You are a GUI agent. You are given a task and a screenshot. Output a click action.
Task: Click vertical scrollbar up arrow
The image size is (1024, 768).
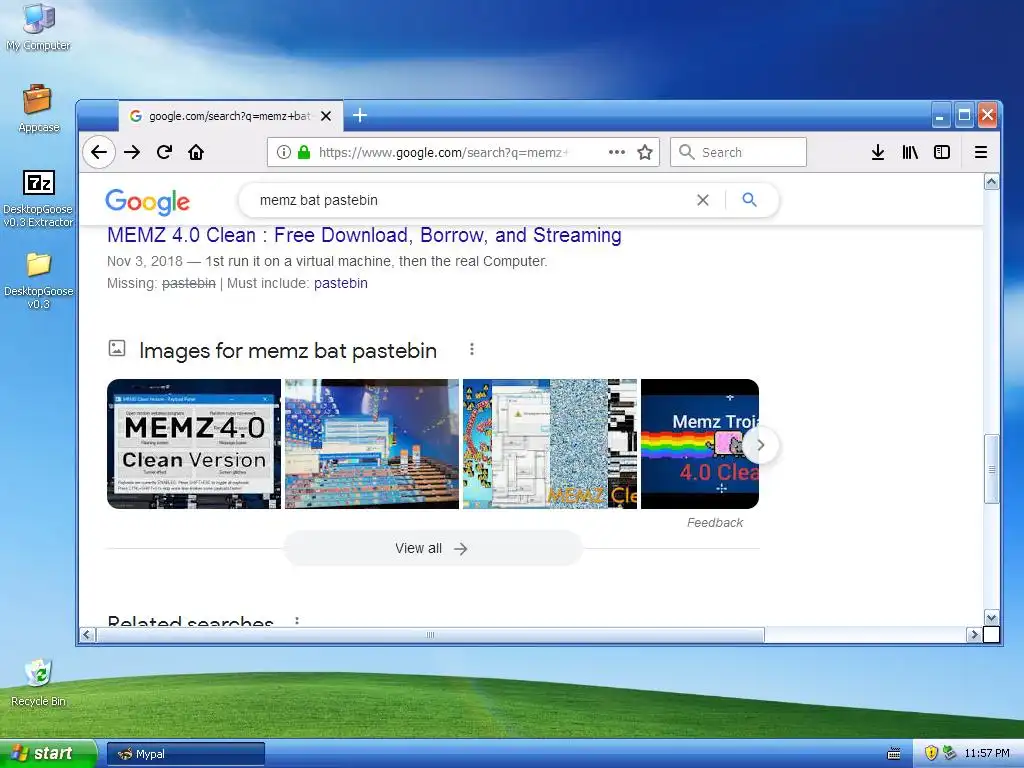coord(991,182)
